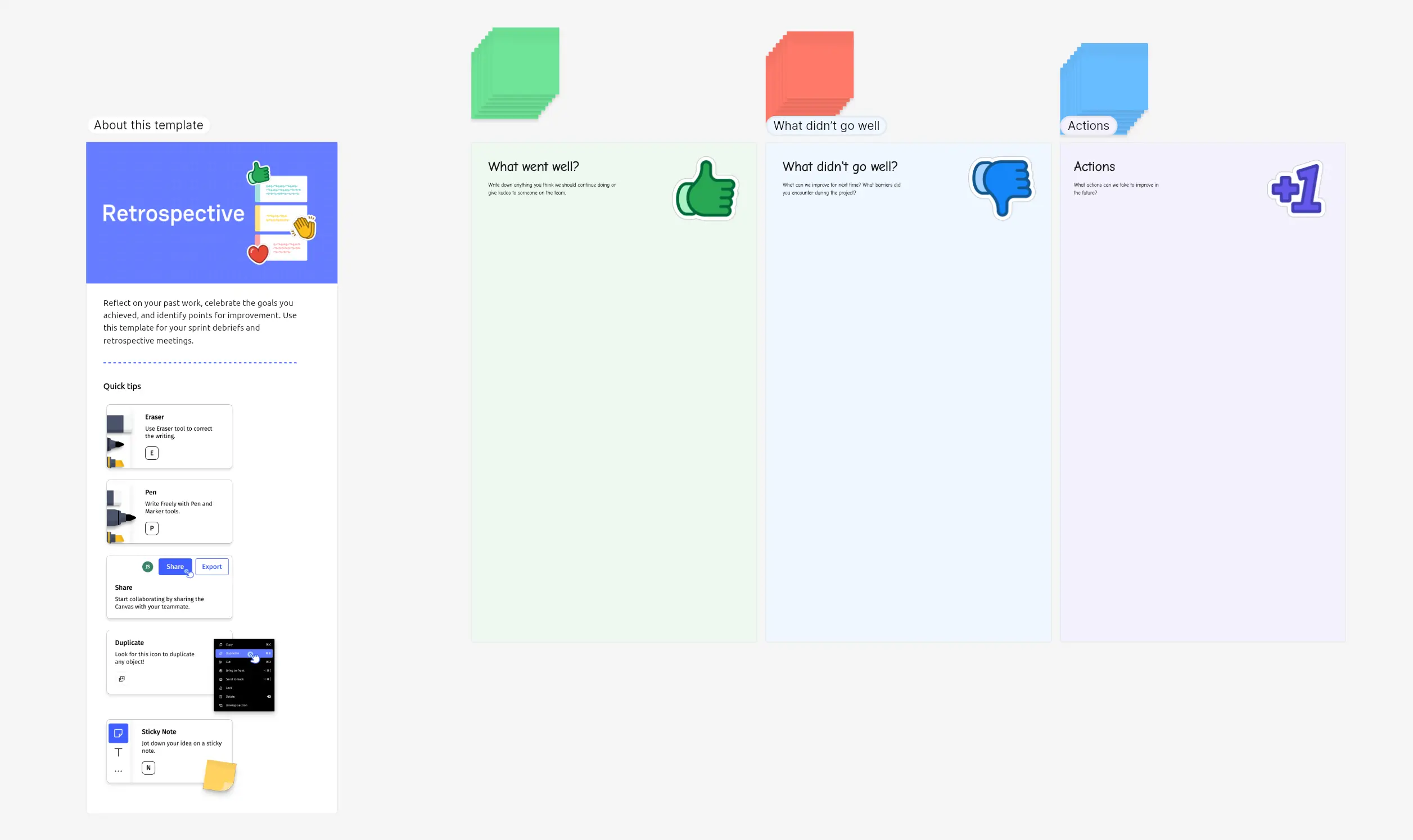
Task: Click "Look for this icon to duplicate" text
Action: coord(155,658)
